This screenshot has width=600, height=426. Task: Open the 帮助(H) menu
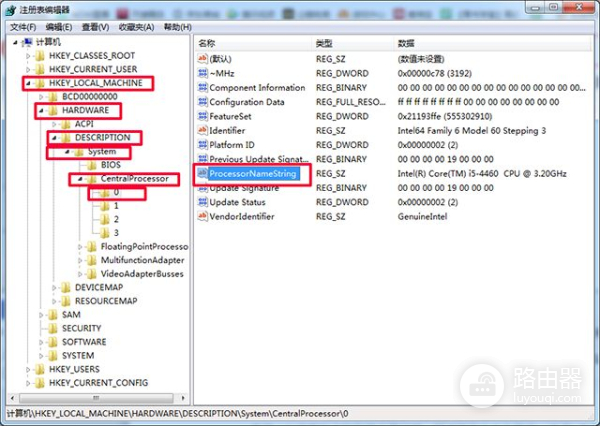(178, 27)
